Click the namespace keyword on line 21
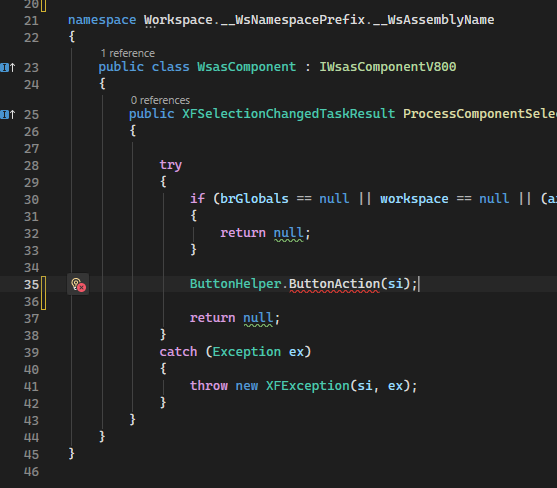557x488 pixels. pyautogui.click(x=102, y=20)
